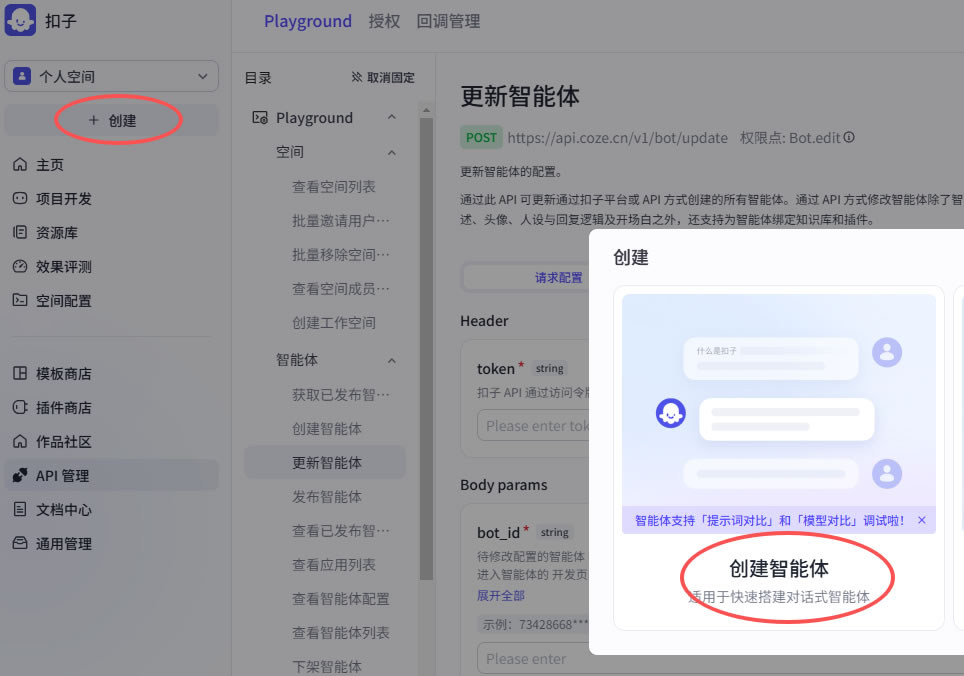Click the 展开全部 link
Screen dimensions: 964x676
[x=500, y=595]
